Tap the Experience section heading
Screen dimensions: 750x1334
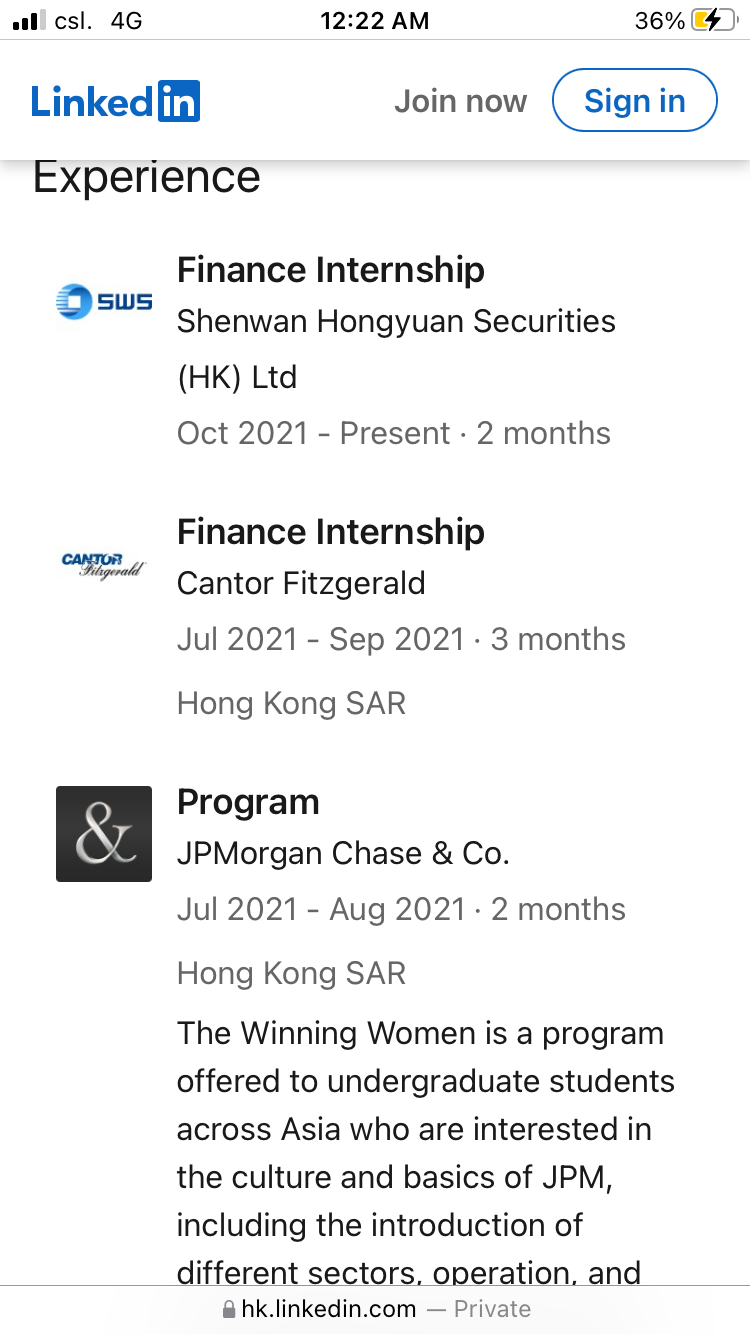(147, 177)
